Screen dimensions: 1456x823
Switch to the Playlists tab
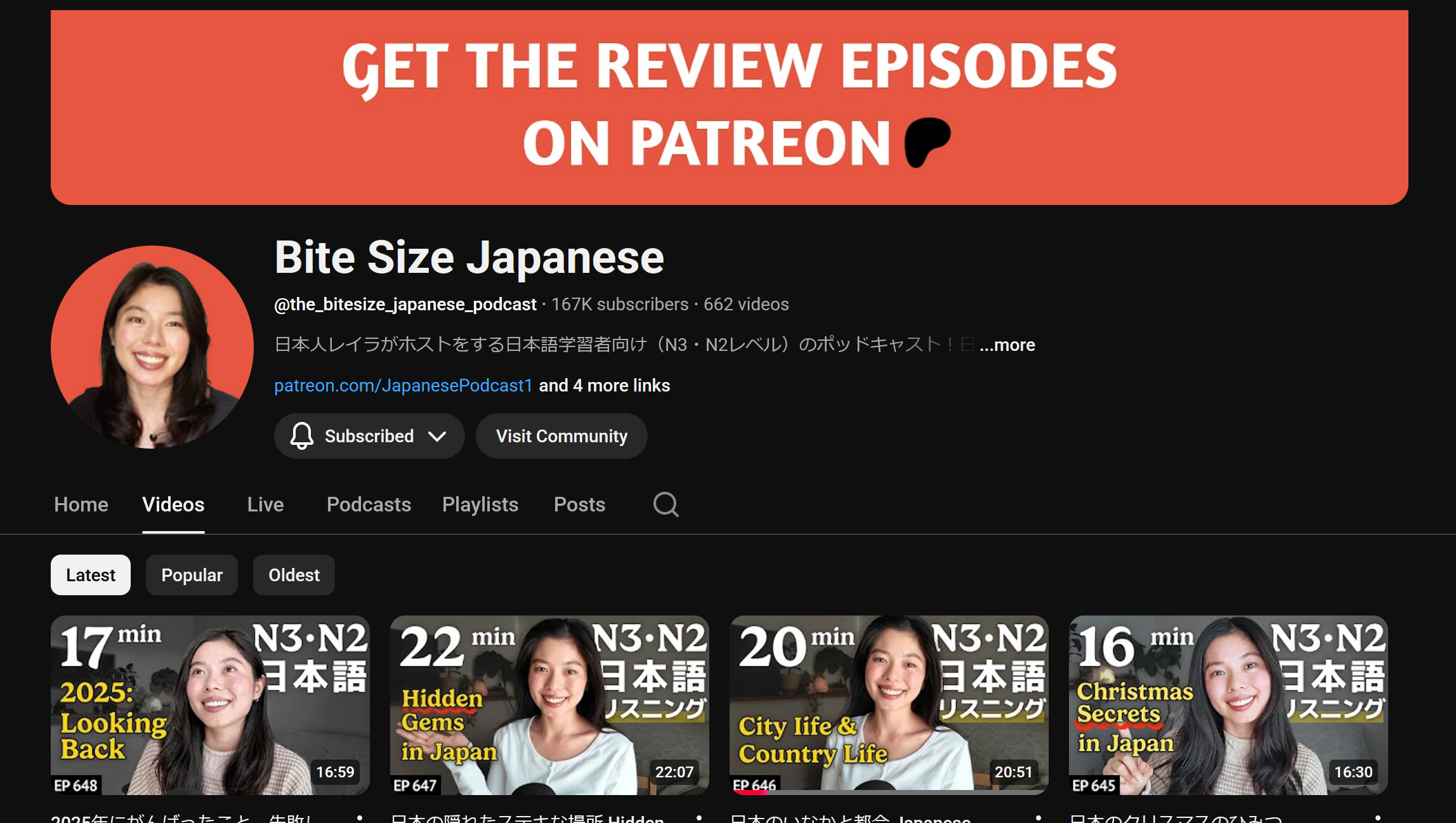pyautogui.click(x=480, y=504)
